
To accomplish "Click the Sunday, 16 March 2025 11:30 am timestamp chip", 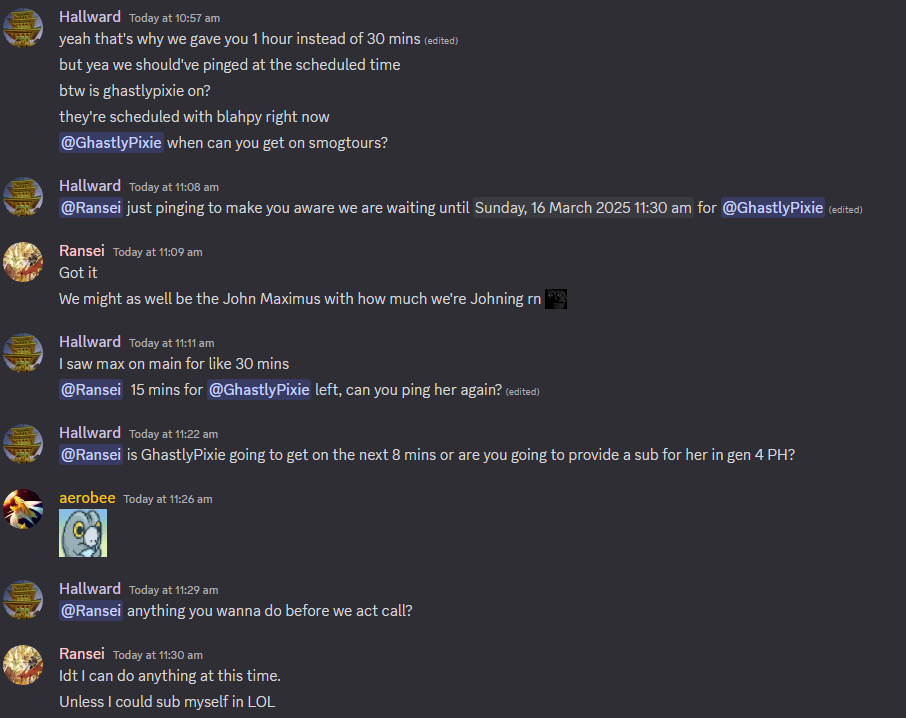I will pos(583,208).
